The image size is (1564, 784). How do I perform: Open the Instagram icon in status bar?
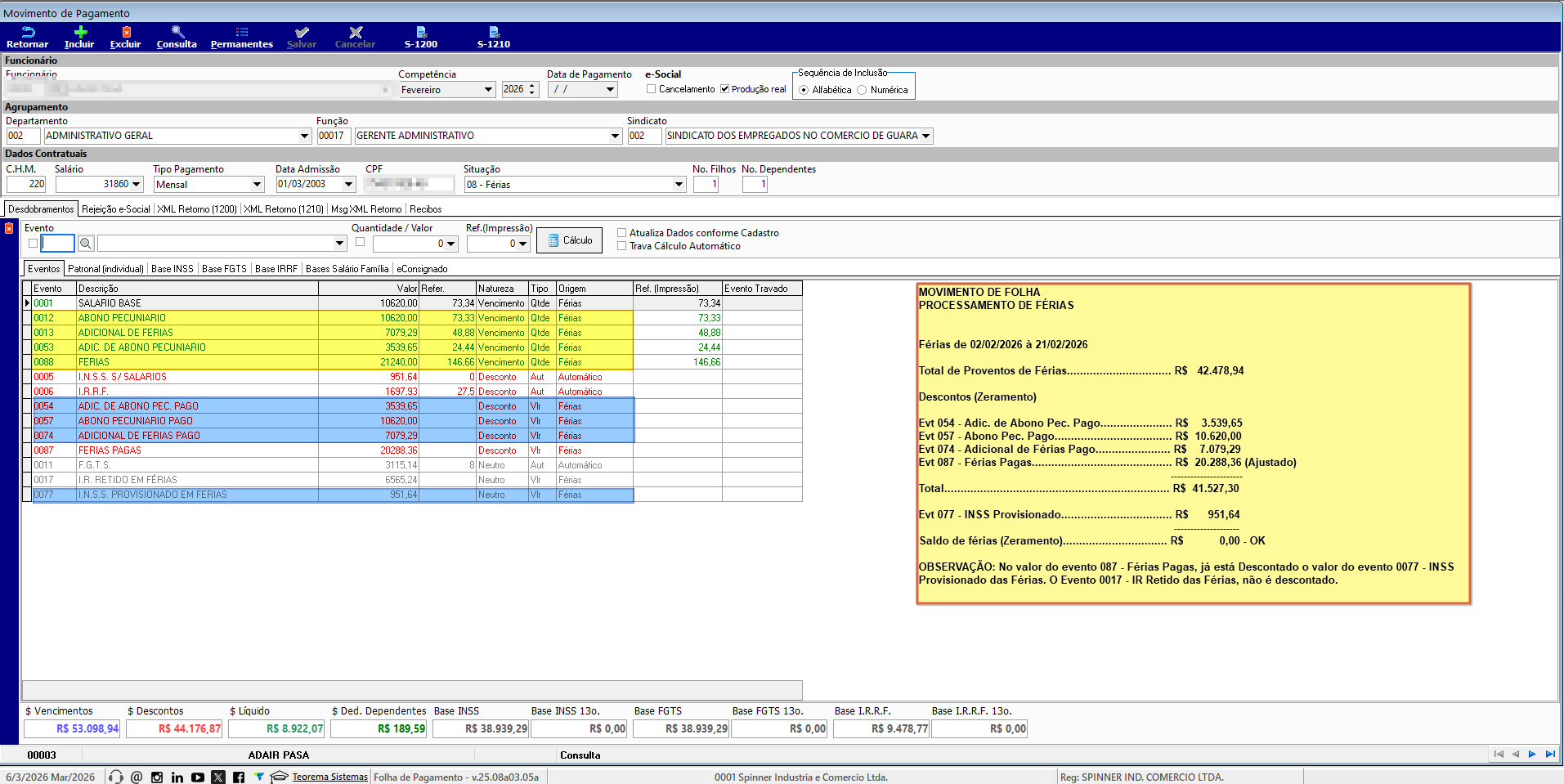point(157,777)
